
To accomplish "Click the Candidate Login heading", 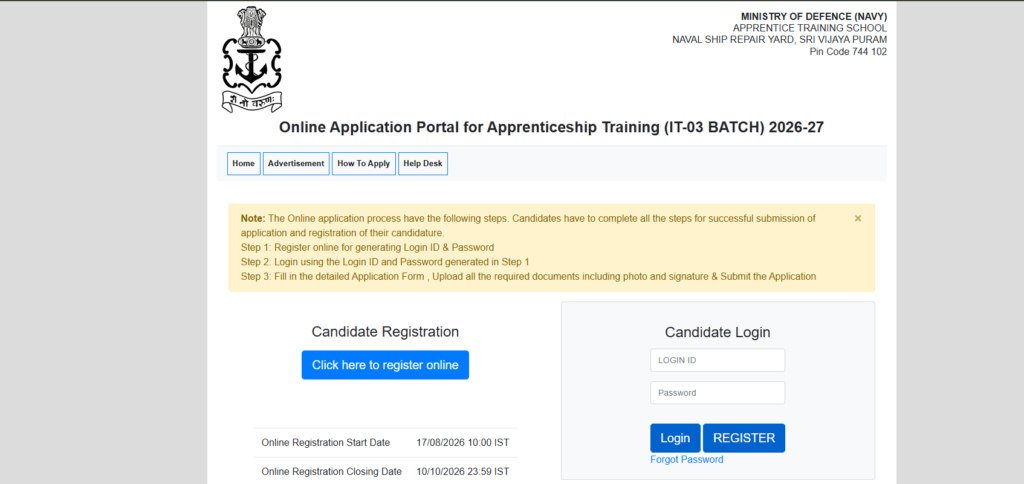I will [x=718, y=332].
